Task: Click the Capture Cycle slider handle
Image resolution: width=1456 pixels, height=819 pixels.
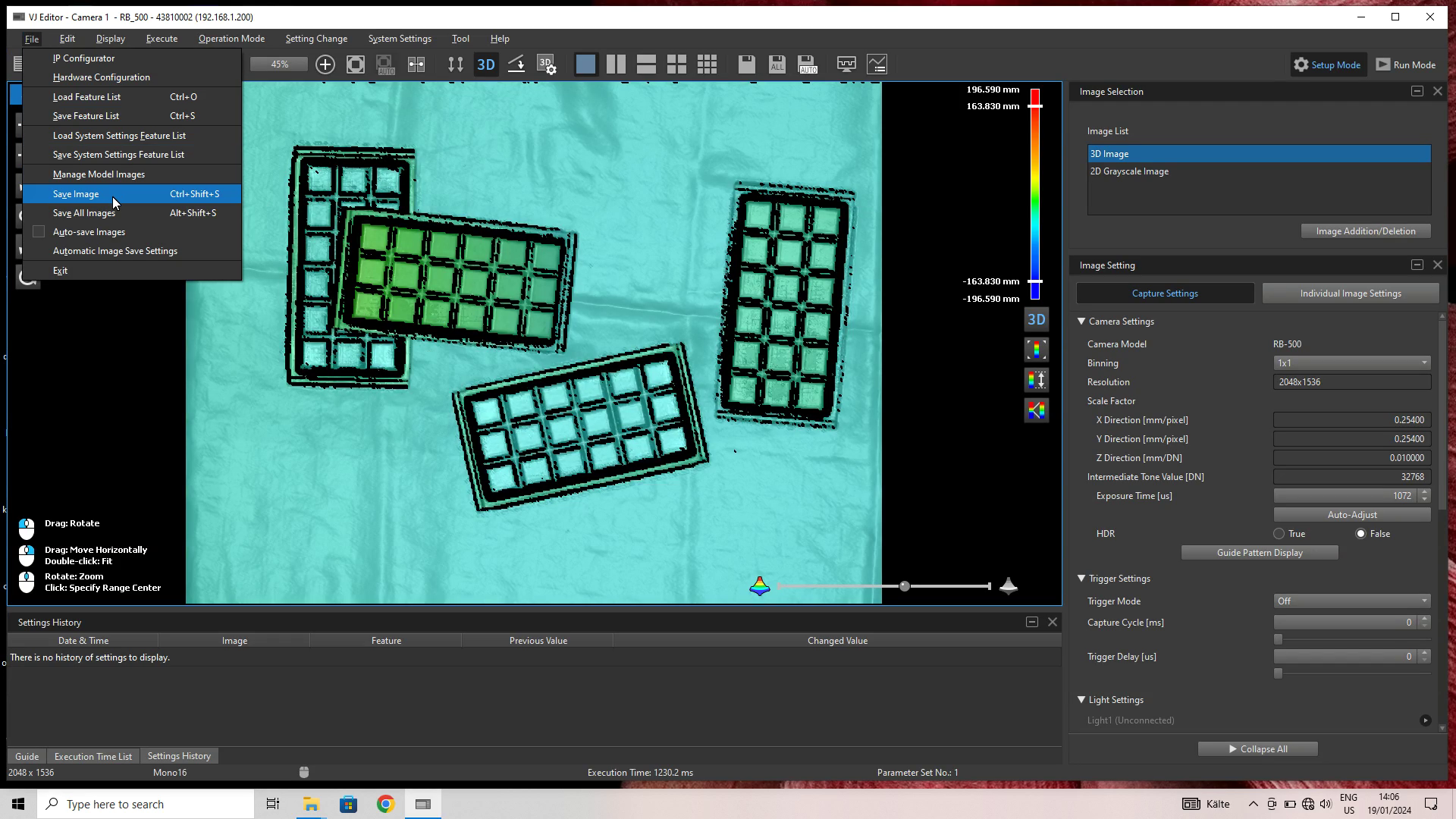Action: (x=1279, y=639)
